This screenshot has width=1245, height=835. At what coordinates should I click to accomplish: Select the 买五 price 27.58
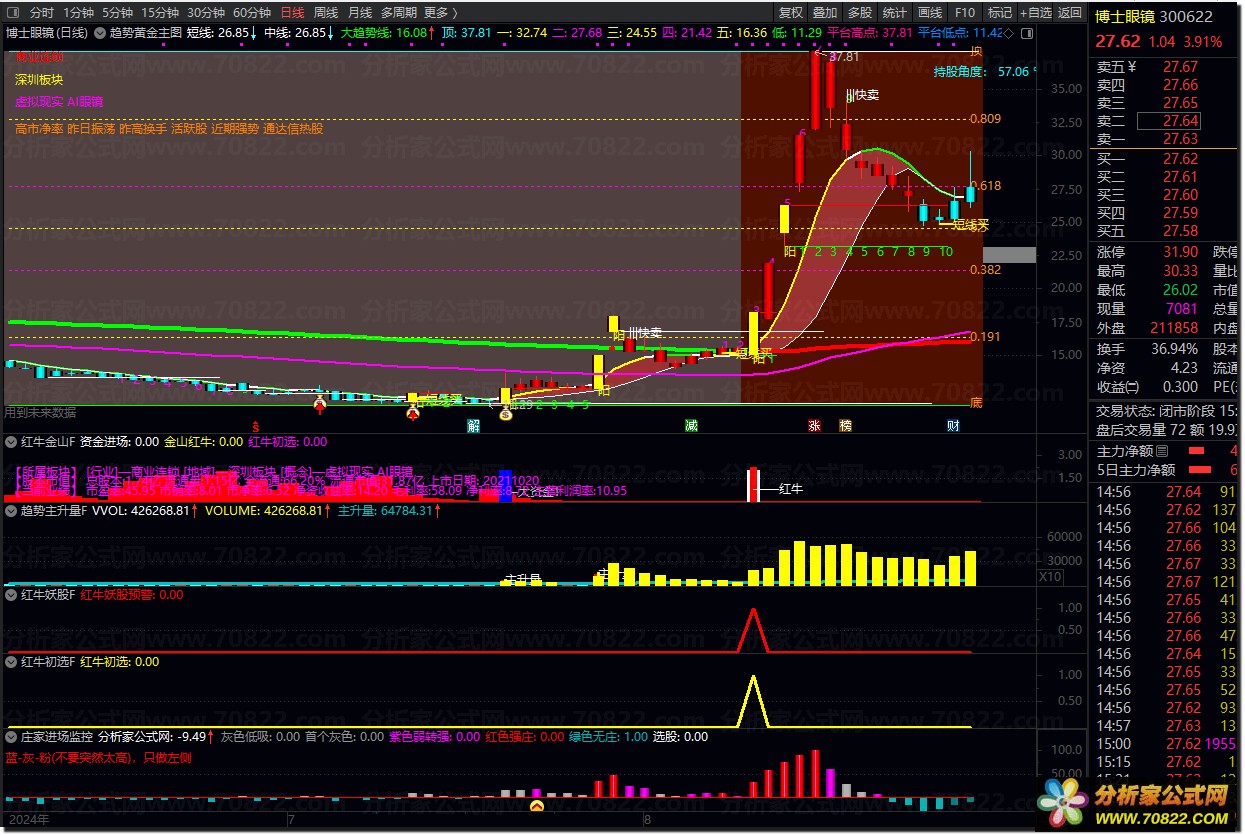(x=1181, y=231)
